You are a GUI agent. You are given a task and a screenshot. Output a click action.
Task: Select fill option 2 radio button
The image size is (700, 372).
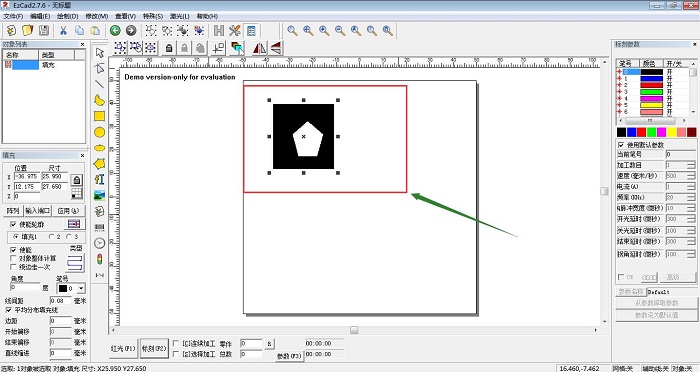(51, 237)
